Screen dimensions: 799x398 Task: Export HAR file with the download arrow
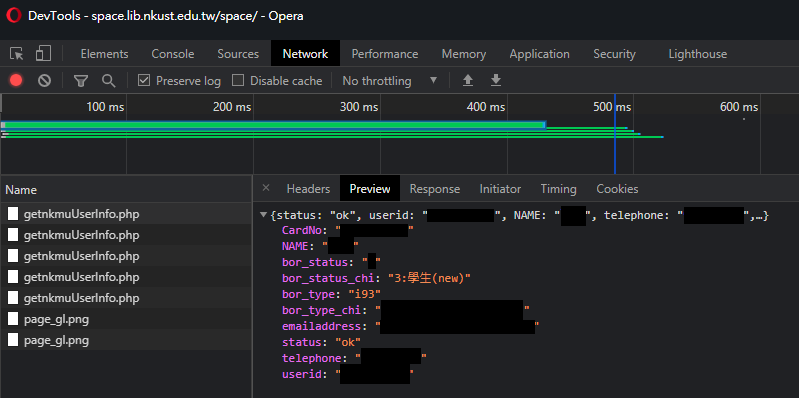[496, 81]
